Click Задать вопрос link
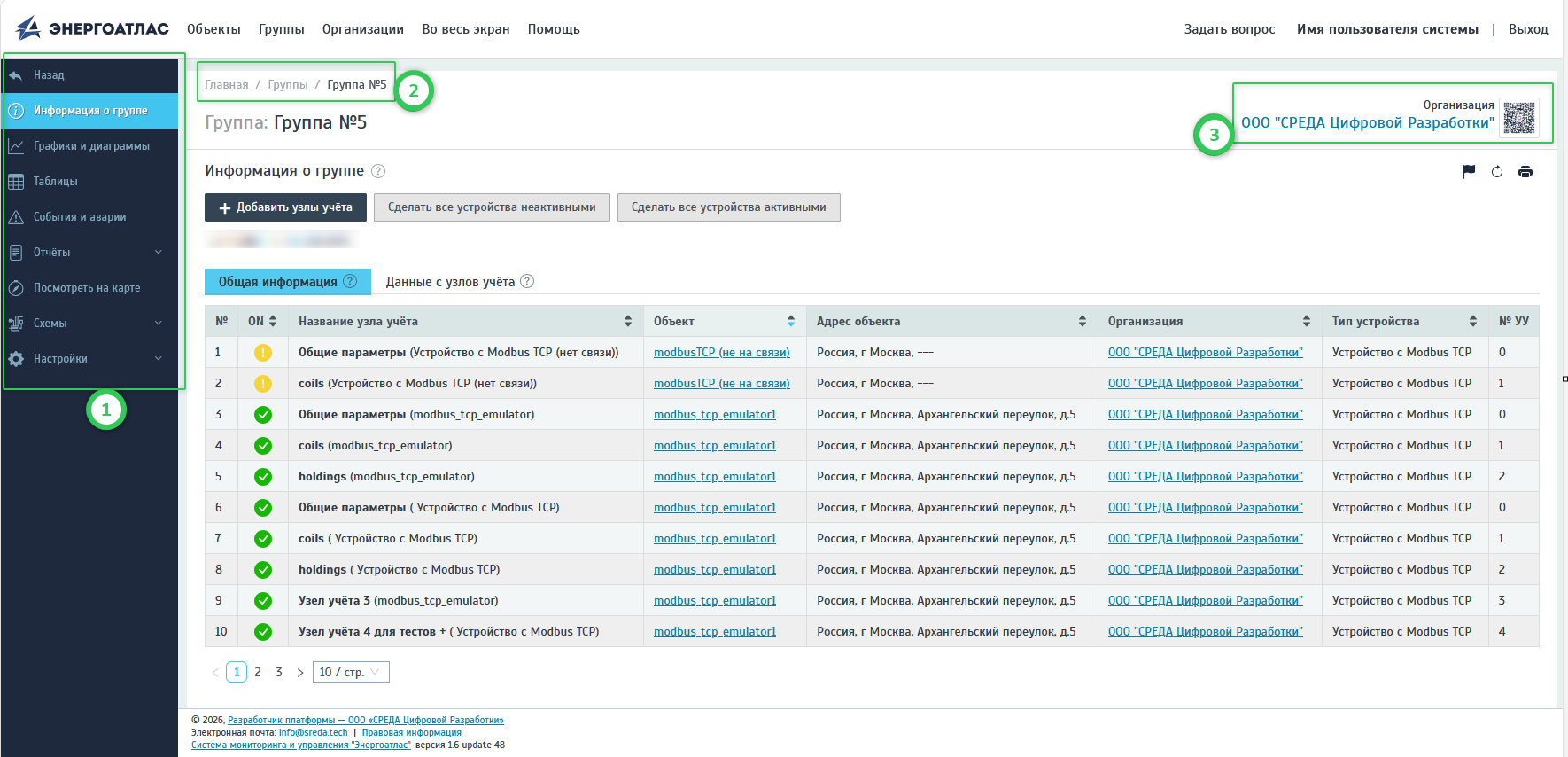The image size is (1568, 757). pos(1230,29)
